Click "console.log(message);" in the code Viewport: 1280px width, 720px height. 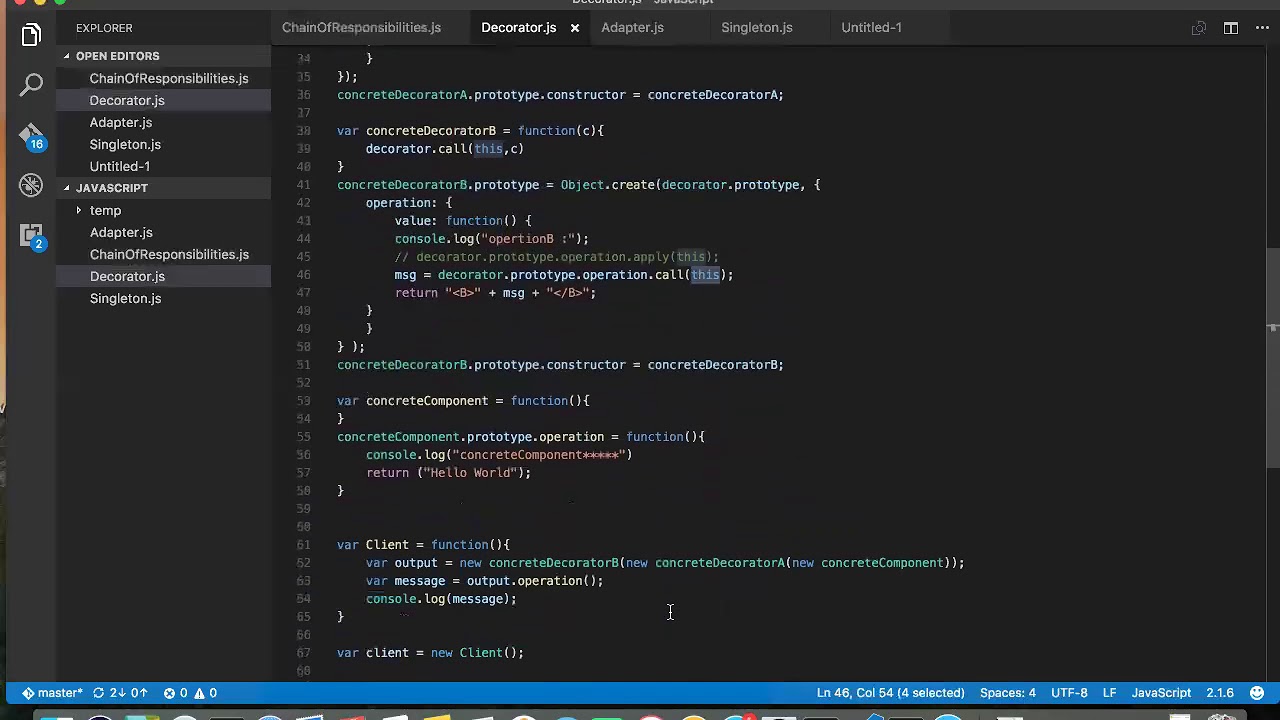coord(441,599)
